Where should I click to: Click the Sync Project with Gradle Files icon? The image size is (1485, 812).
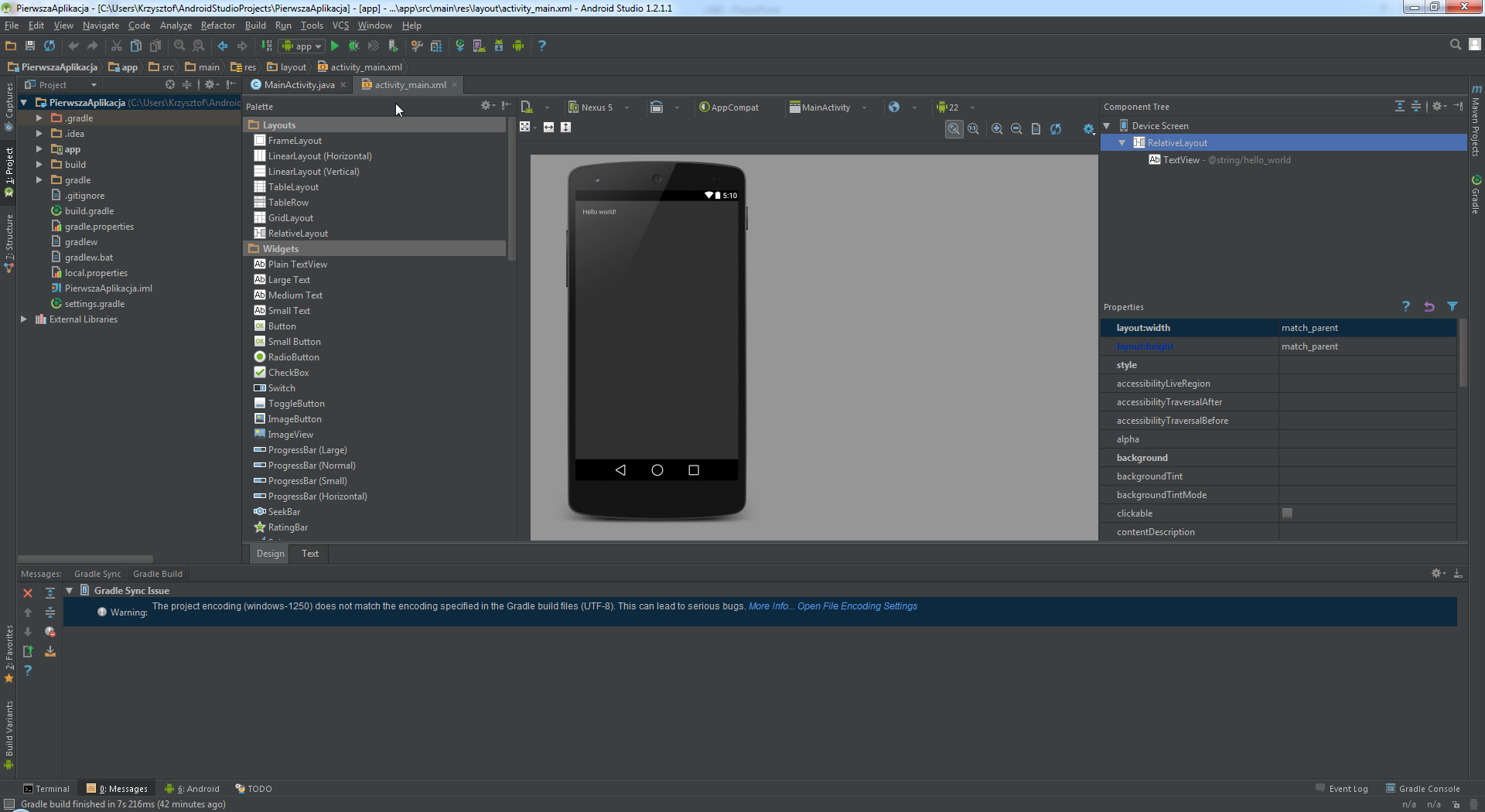tap(460, 46)
